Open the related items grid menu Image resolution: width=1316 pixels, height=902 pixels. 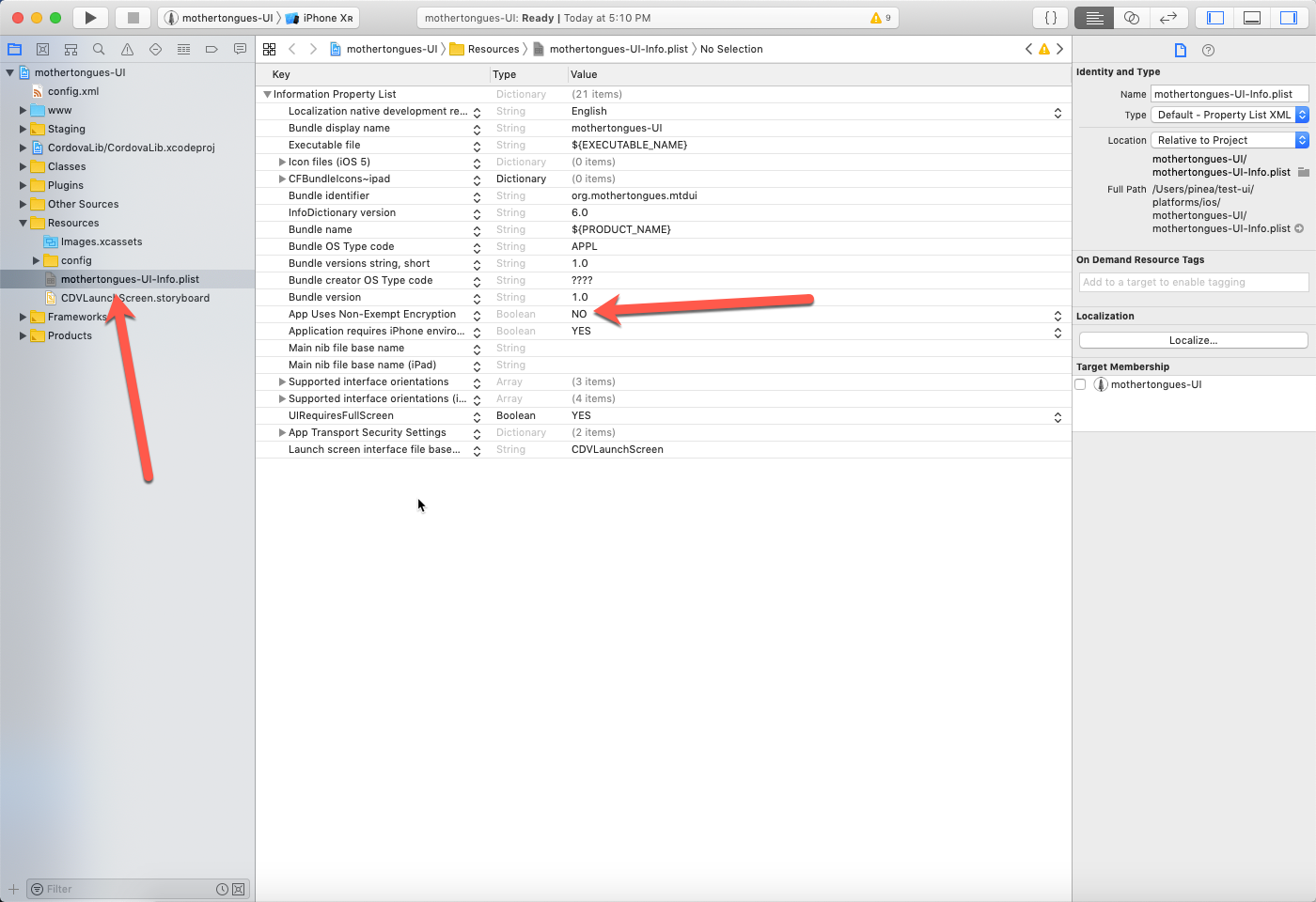pyautogui.click(x=270, y=49)
